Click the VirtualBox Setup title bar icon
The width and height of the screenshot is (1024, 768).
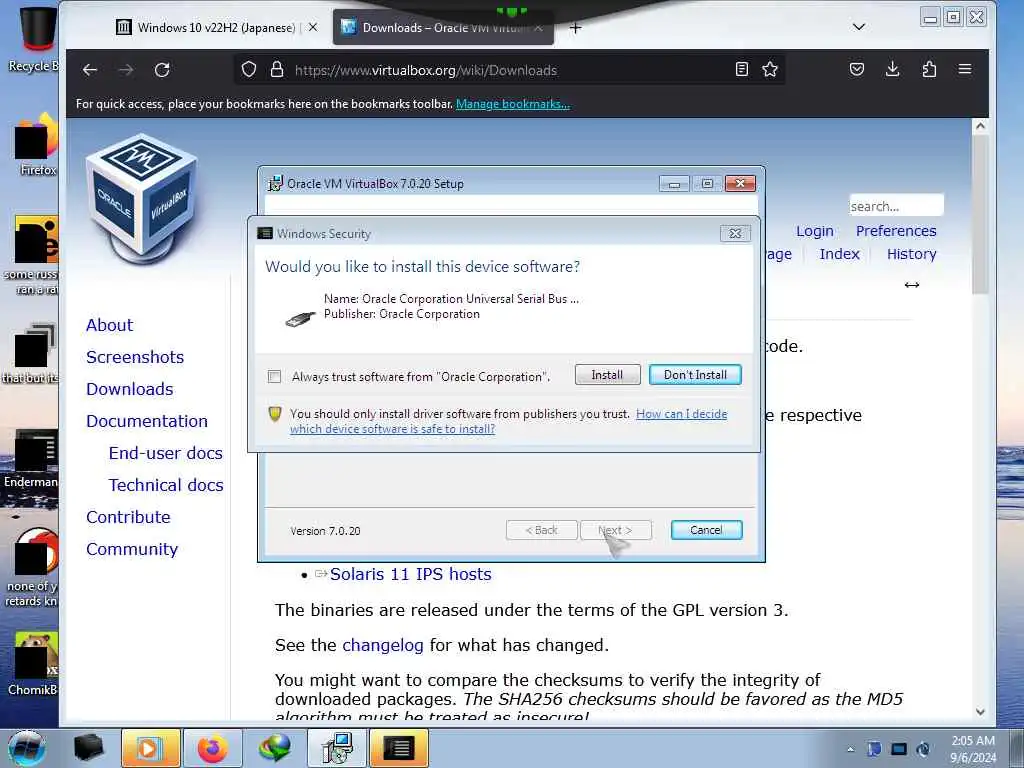276,184
